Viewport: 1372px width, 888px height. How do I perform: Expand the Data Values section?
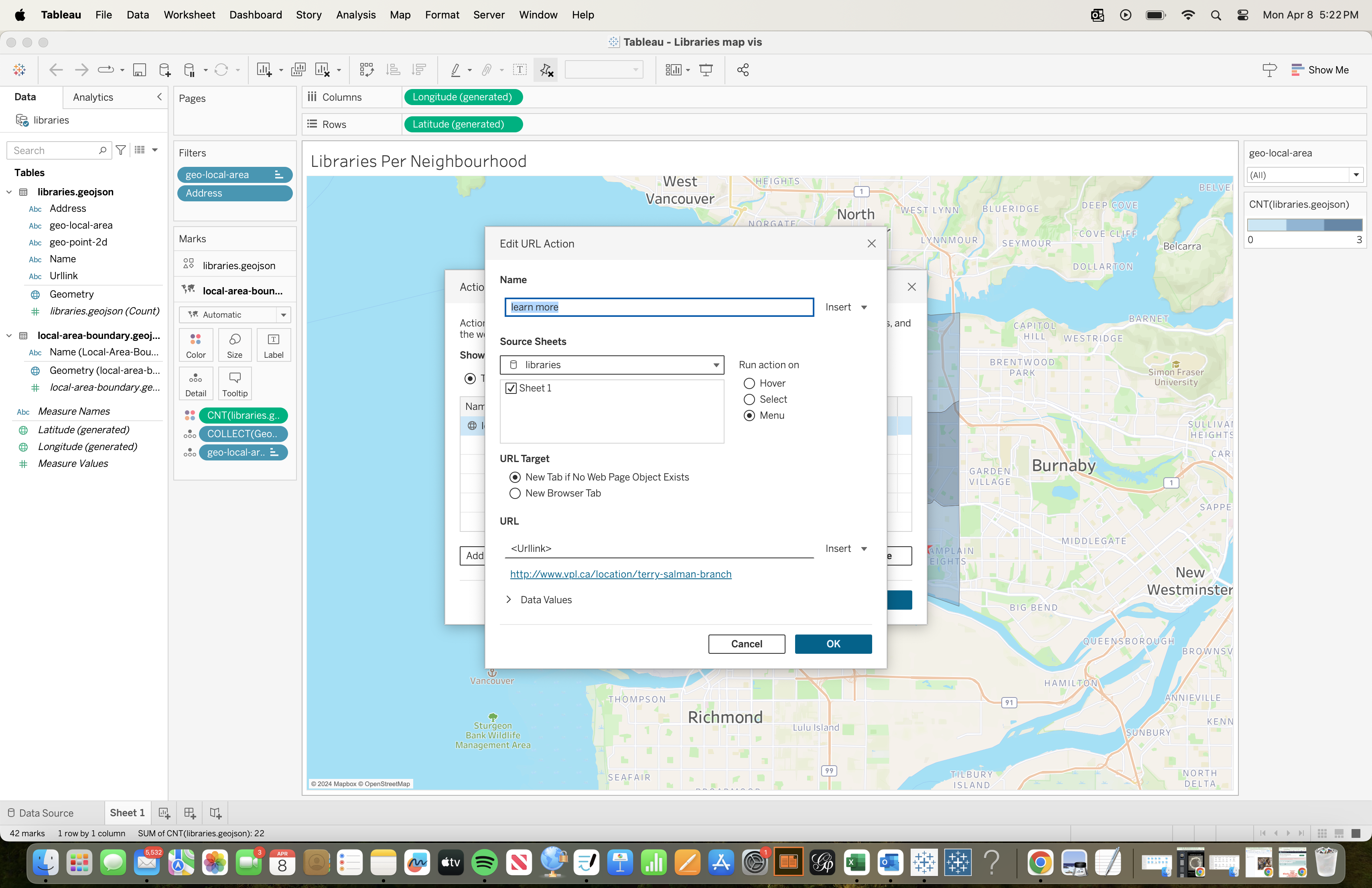[509, 600]
